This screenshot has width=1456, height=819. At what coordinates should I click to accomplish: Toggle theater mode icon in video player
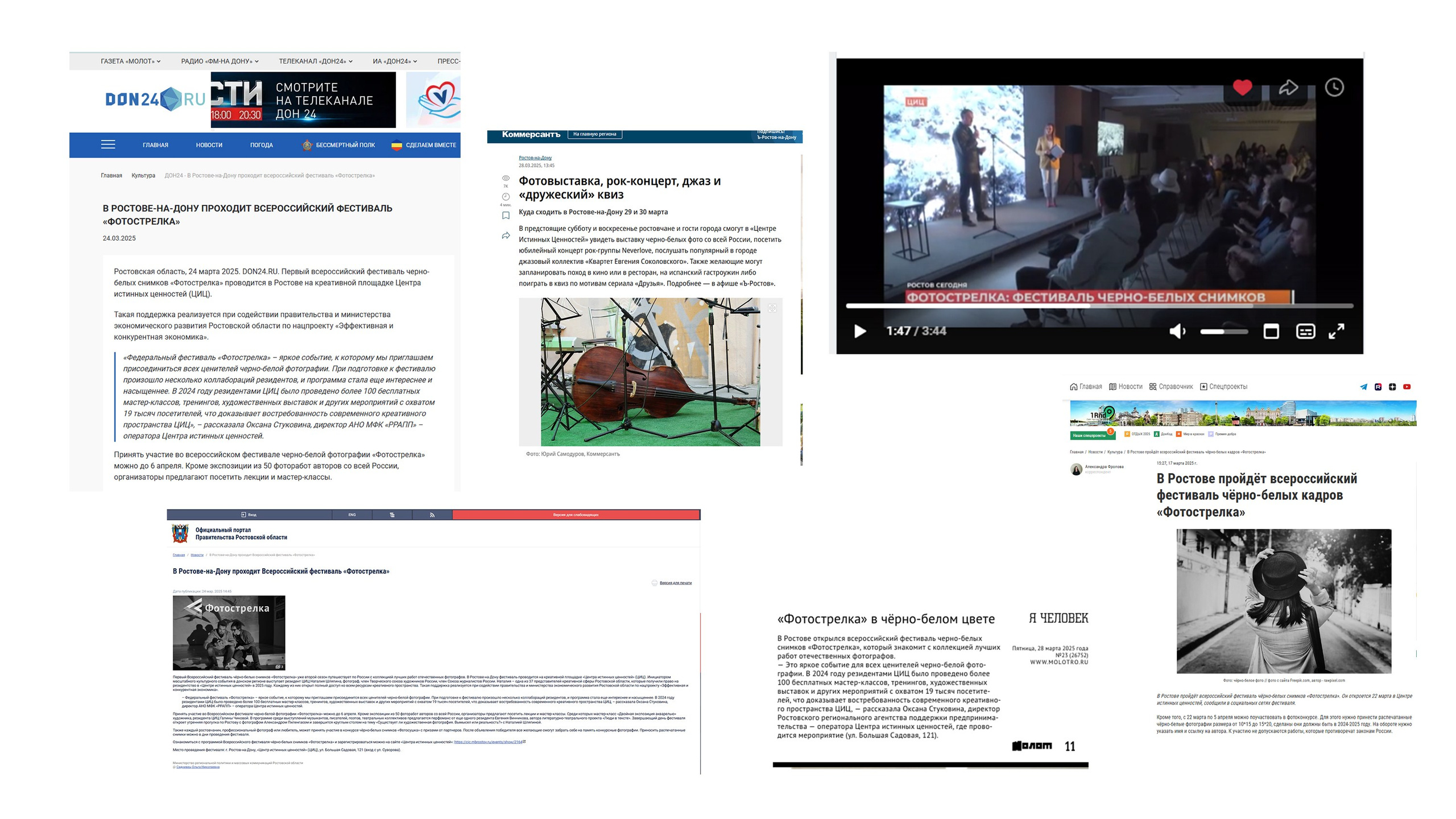[1271, 331]
